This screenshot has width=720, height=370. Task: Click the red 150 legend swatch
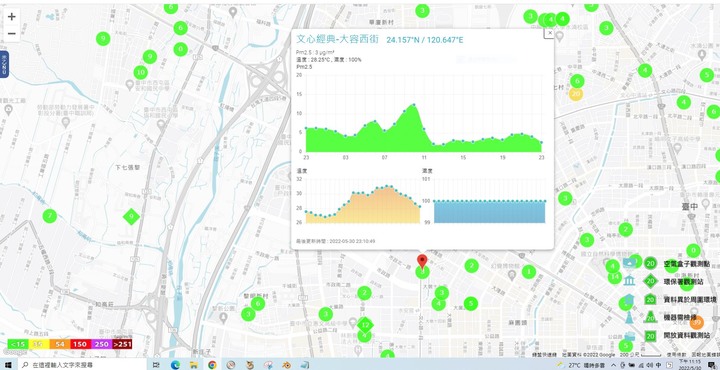80,344
